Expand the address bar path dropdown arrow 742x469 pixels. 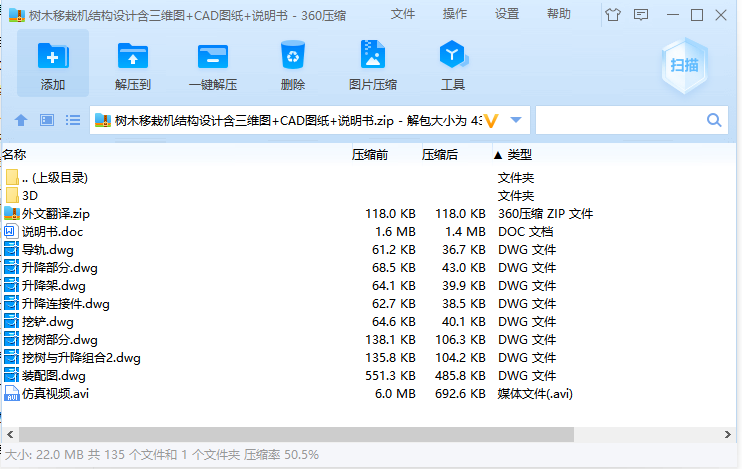click(516, 120)
